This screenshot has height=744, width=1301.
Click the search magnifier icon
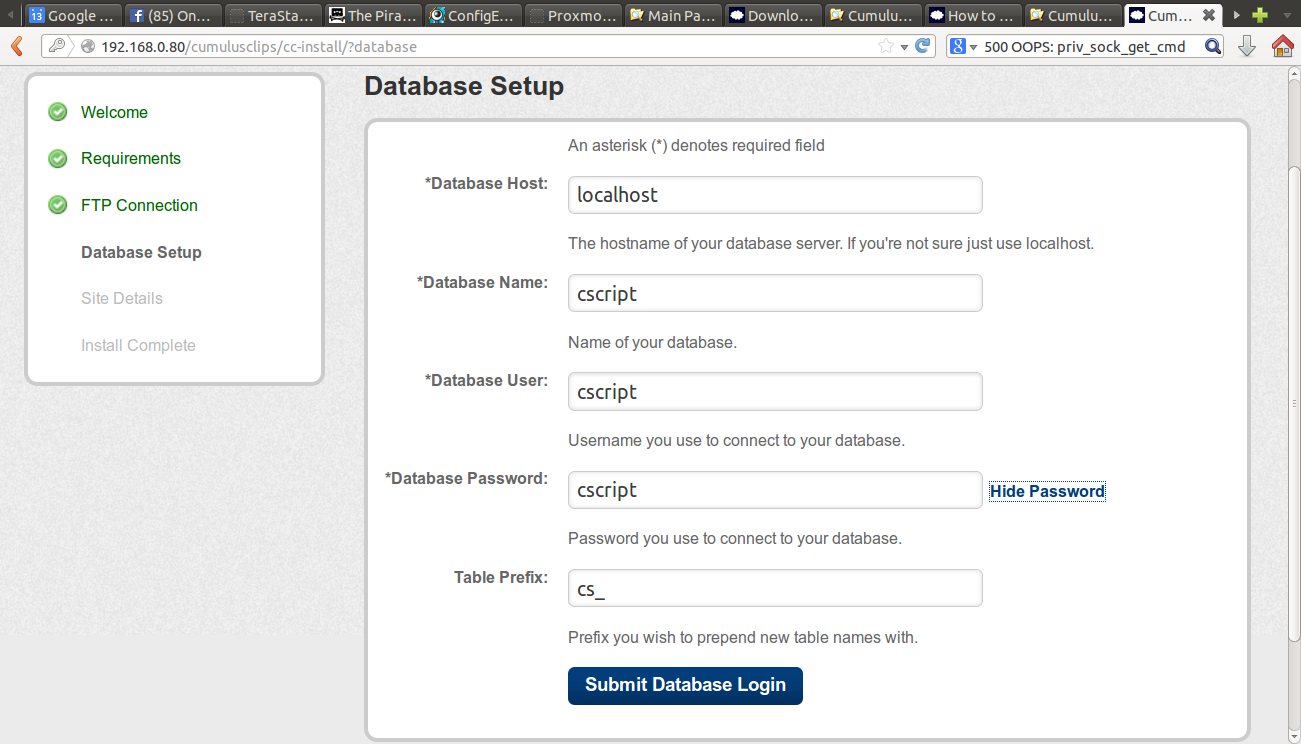[1213, 46]
